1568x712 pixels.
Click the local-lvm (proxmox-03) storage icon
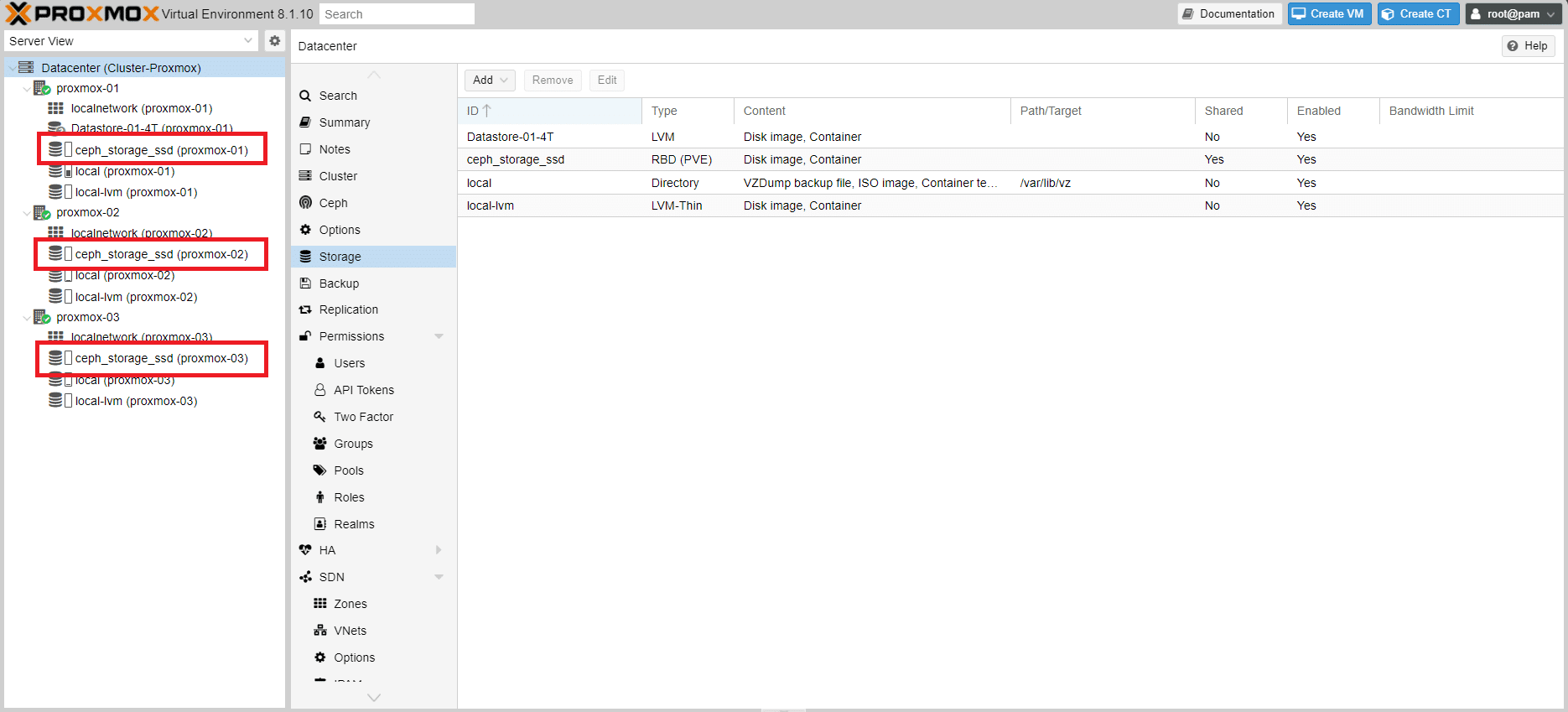[x=56, y=400]
